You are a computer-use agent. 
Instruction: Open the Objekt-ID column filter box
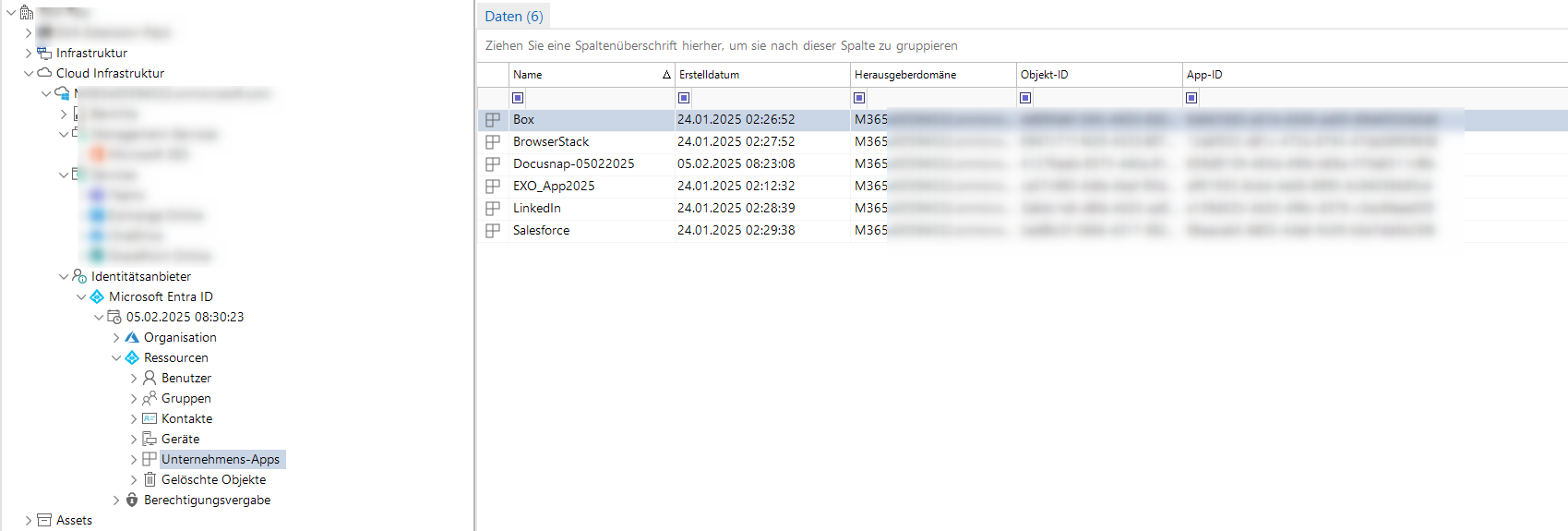pyautogui.click(x=1025, y=98)
